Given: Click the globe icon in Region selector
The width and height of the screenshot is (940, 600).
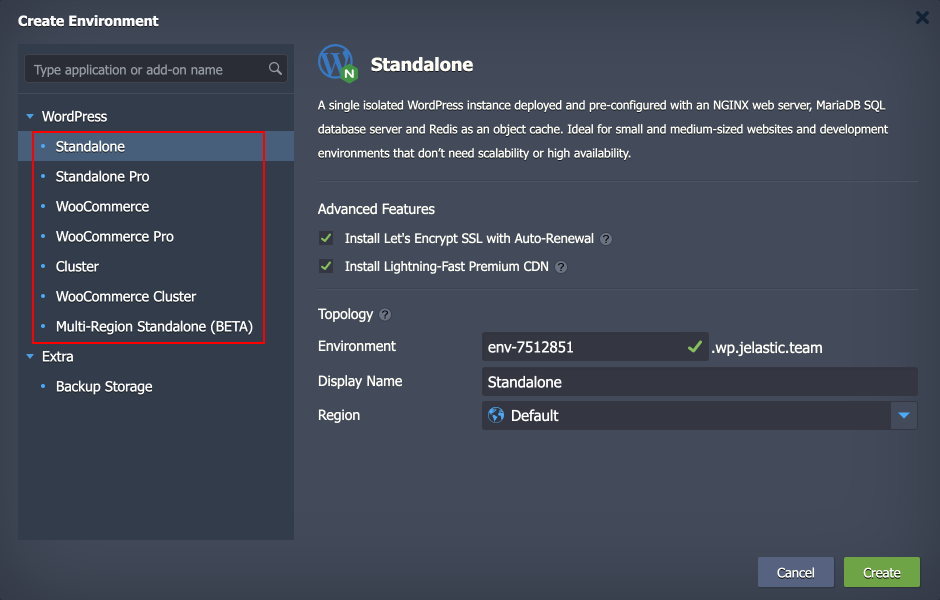Looking at the screenshot, I should (x=495, y=415).
